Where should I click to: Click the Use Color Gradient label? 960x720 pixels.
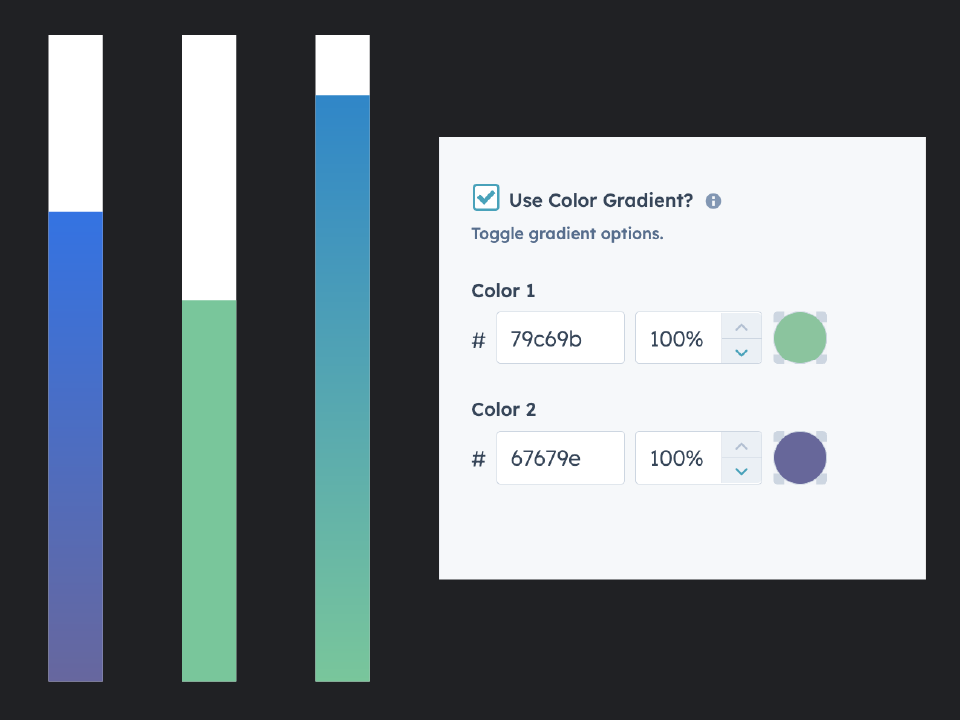(598, 200)
